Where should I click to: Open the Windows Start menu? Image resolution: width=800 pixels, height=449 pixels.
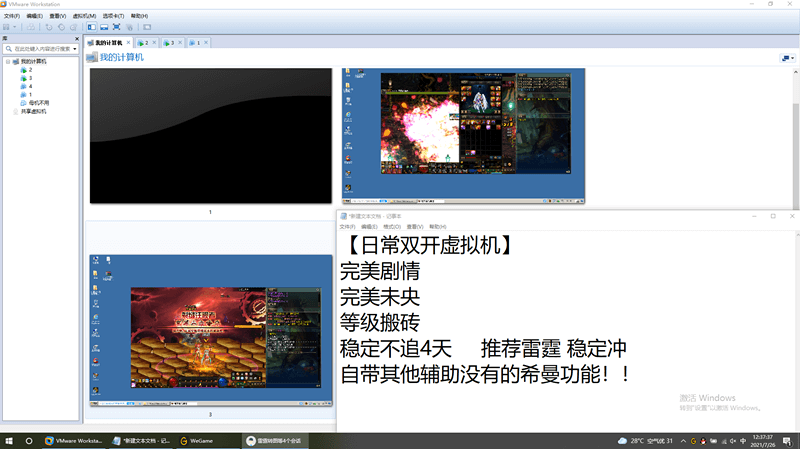pos(9,441)
